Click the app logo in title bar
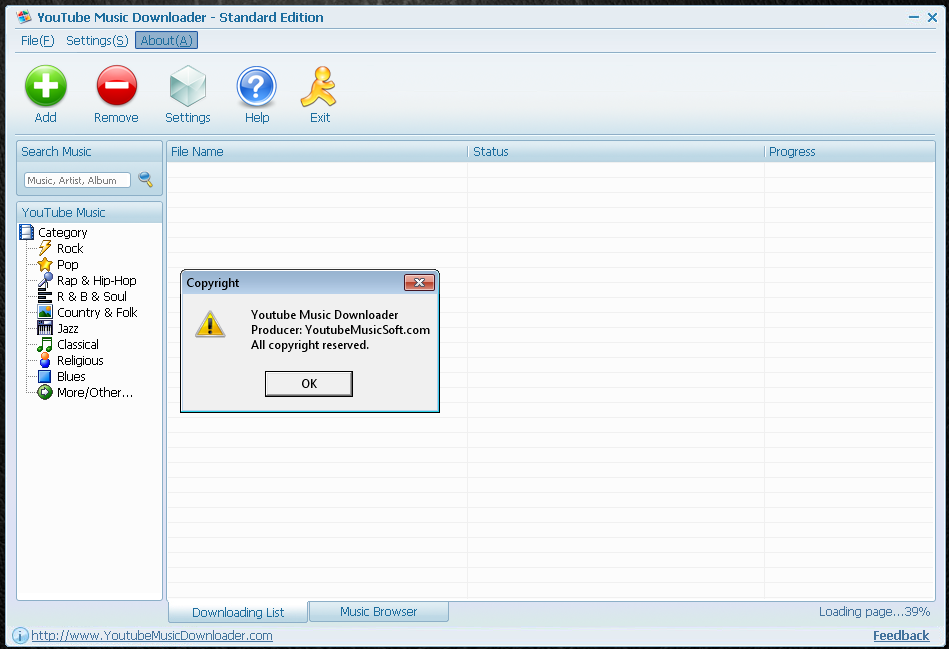Image resolution: width=949 pixels, height=649 pixels. [x=24, y=17]
